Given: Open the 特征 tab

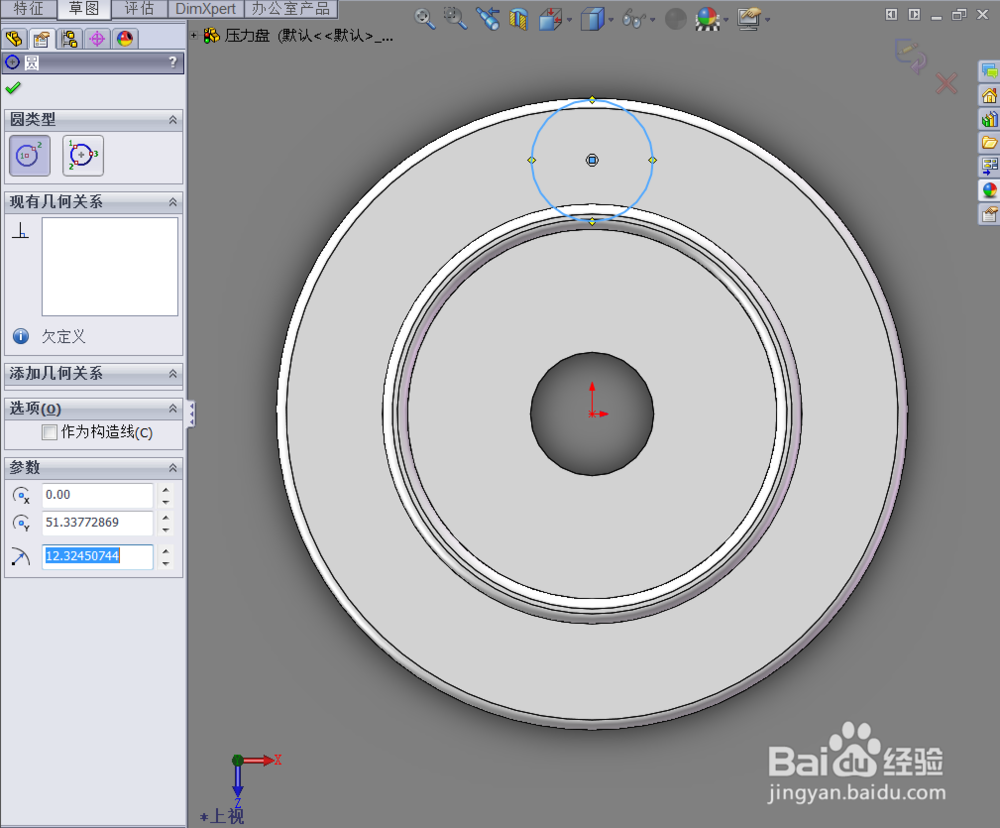Looking at the screenshot, I should tap(29, 9).
